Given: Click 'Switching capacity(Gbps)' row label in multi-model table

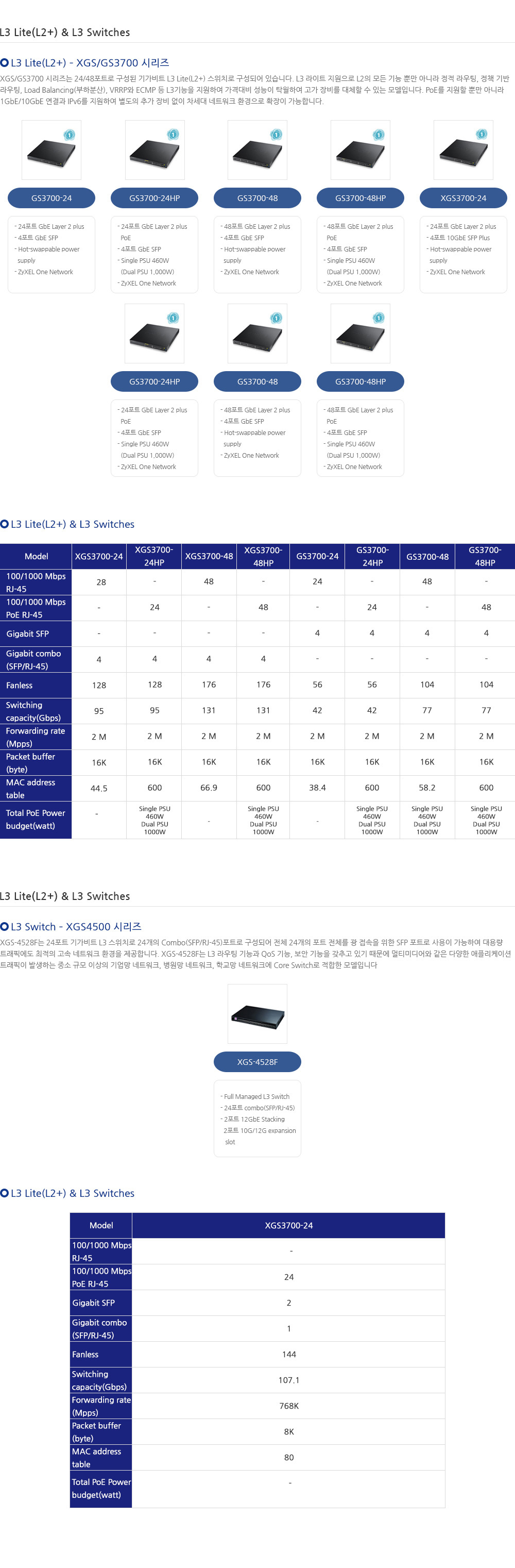Looking at the screenshot, I should click(36, 711).
